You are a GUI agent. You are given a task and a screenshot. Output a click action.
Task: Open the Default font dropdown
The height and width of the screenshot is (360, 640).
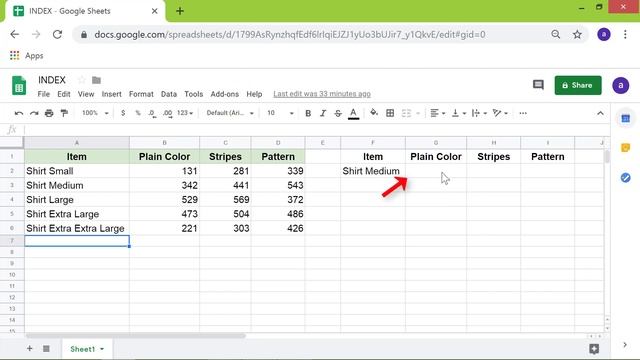tap(230, 113)
